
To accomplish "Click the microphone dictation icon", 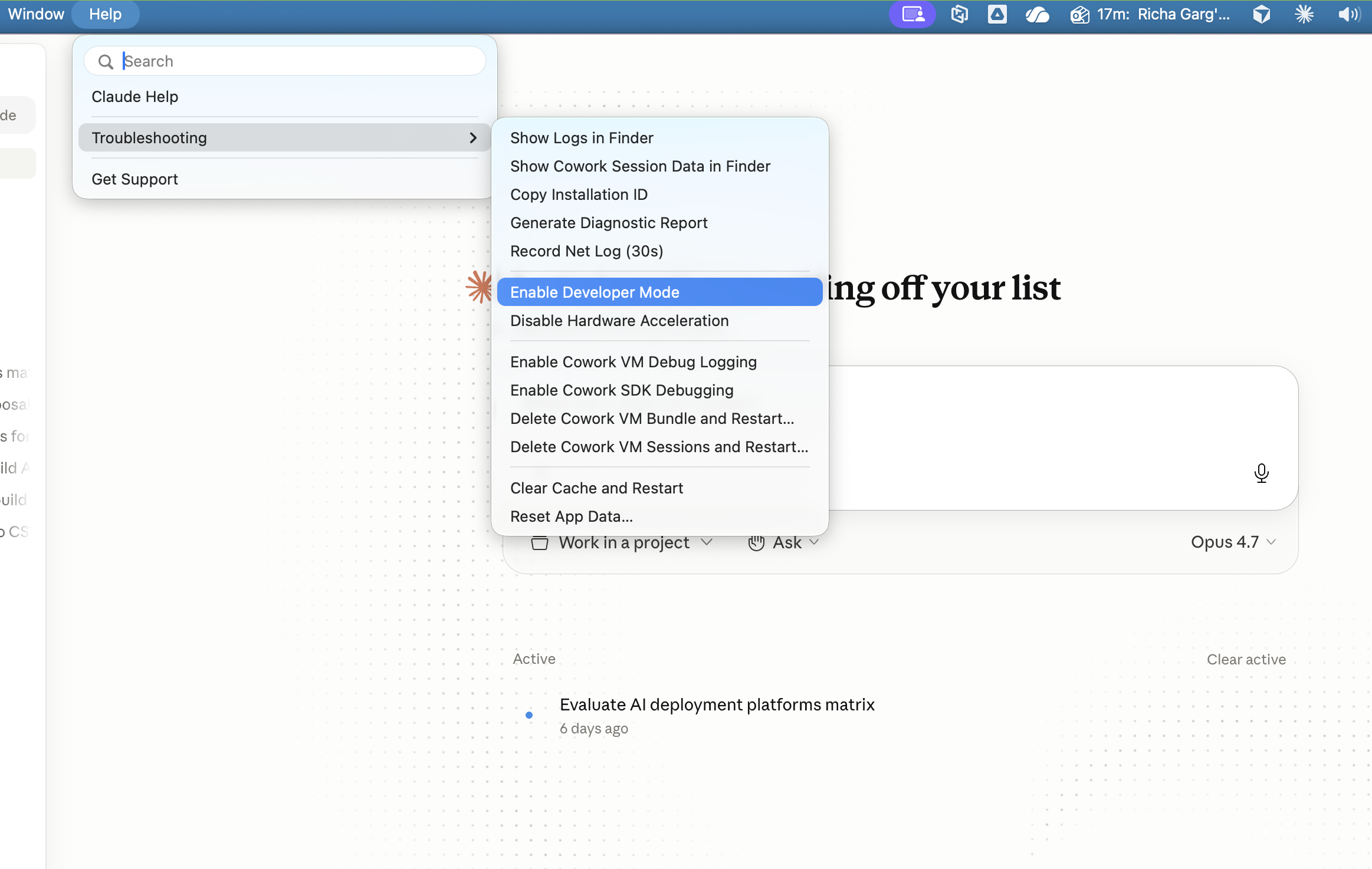I will [1261, 473].
